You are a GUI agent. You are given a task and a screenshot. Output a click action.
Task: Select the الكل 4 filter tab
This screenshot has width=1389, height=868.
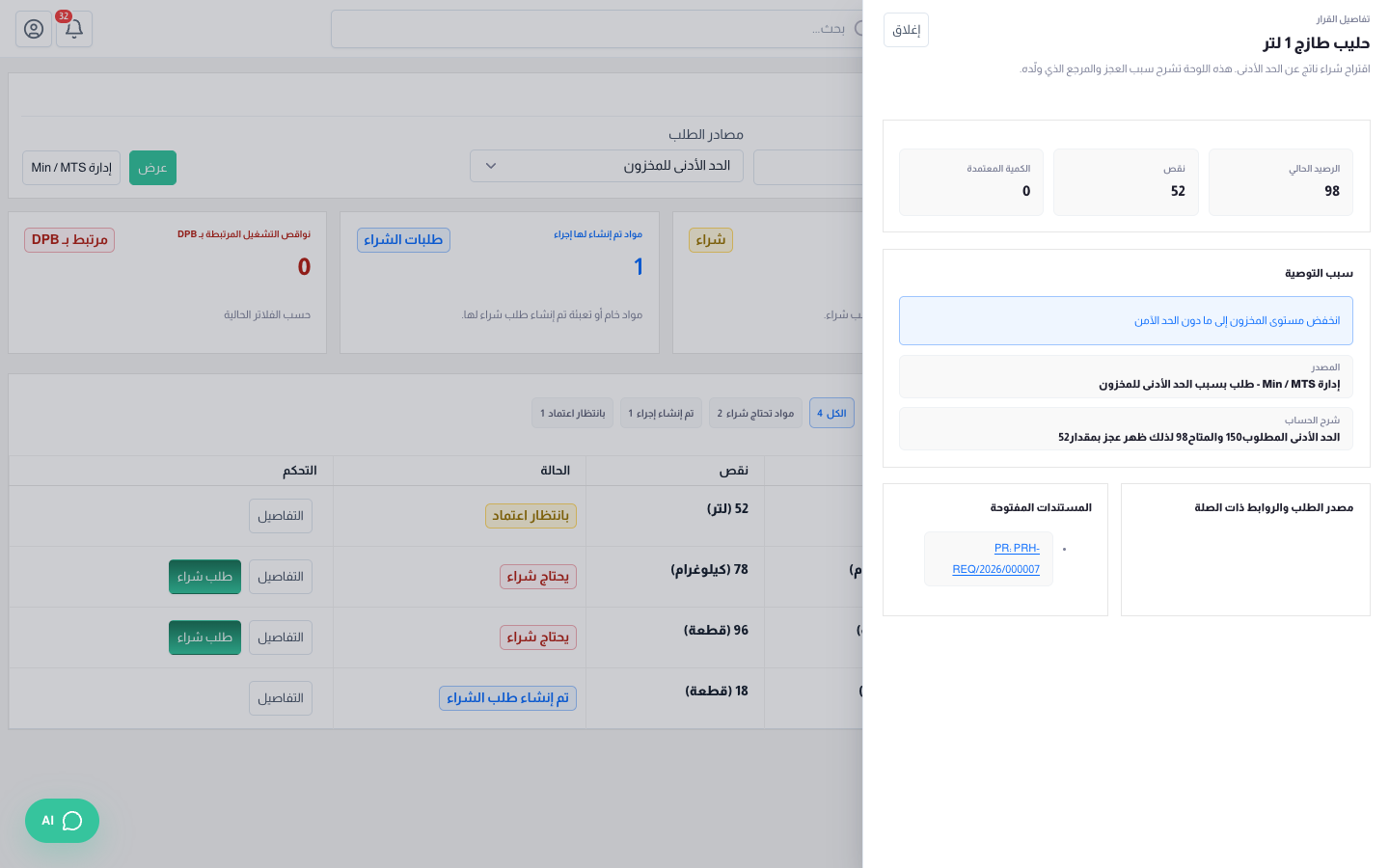tap(831, 413)
